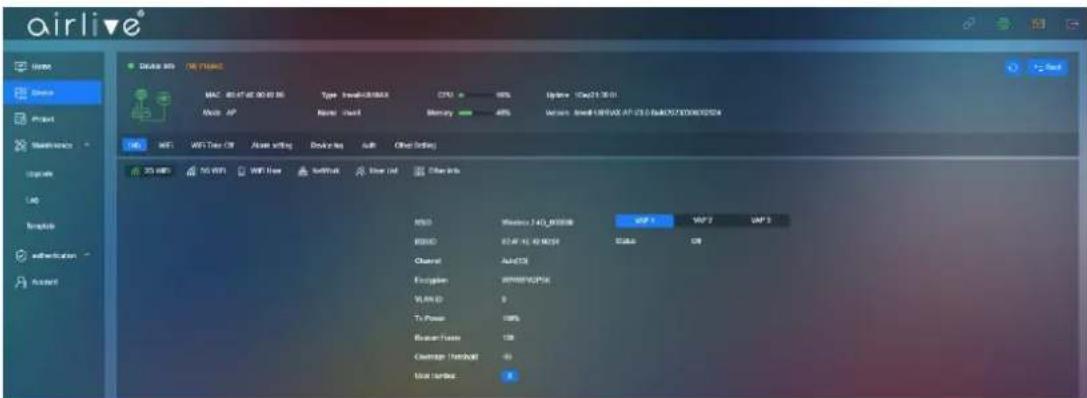Click the blue refresh button

(1013, 67)
